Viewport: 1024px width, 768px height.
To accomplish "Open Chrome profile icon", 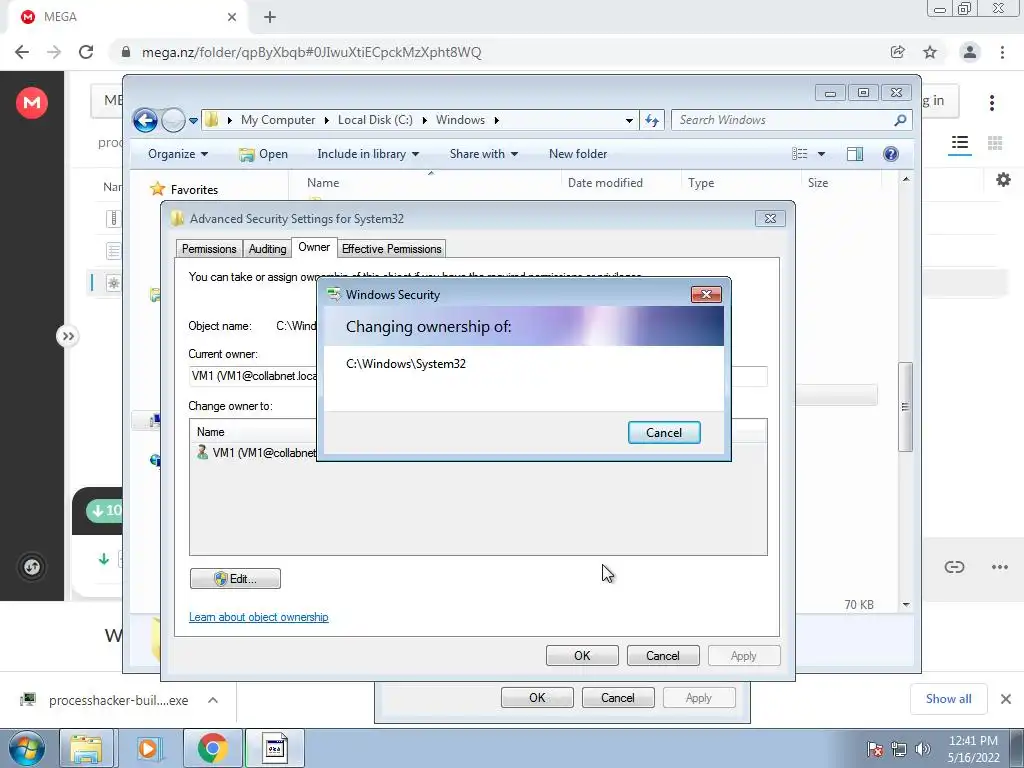I will click(x=970, y=52).
